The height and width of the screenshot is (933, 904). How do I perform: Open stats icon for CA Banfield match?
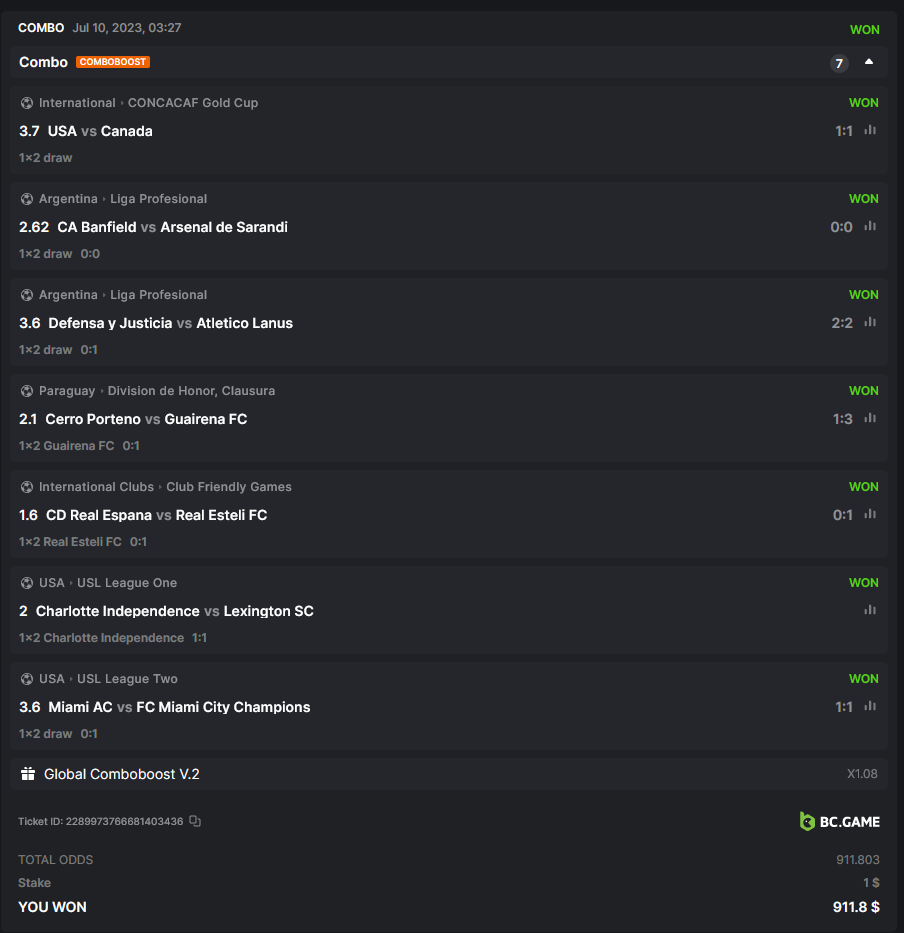point(870,227)
